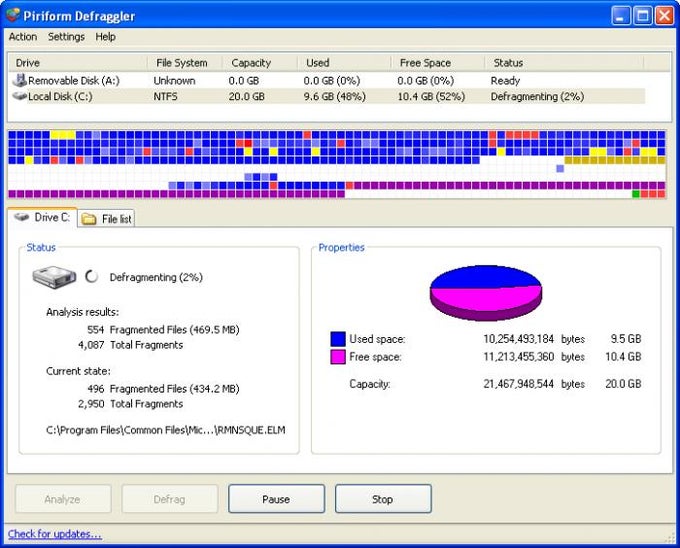Screen dimensions: 680x548
Task: Click the '10.4 GB (52%)' free space cell
Action: [431, 96]
